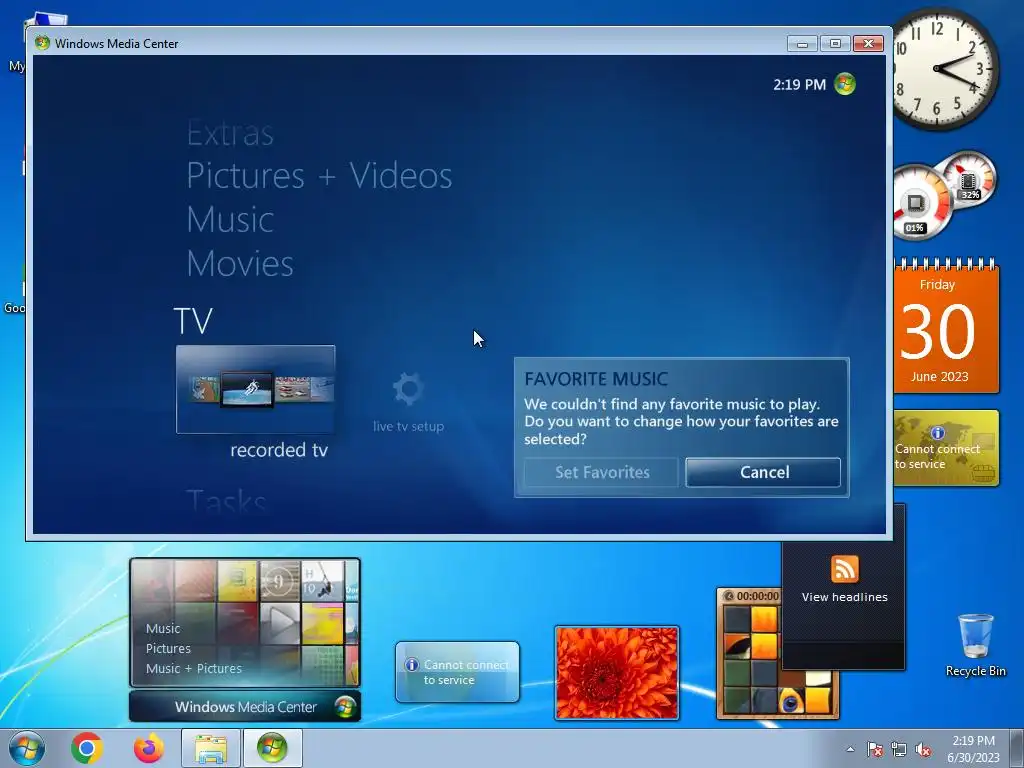Screen dimensions: 1024x768
Task: Open the Movies menu category
Action: click(240, 263)
